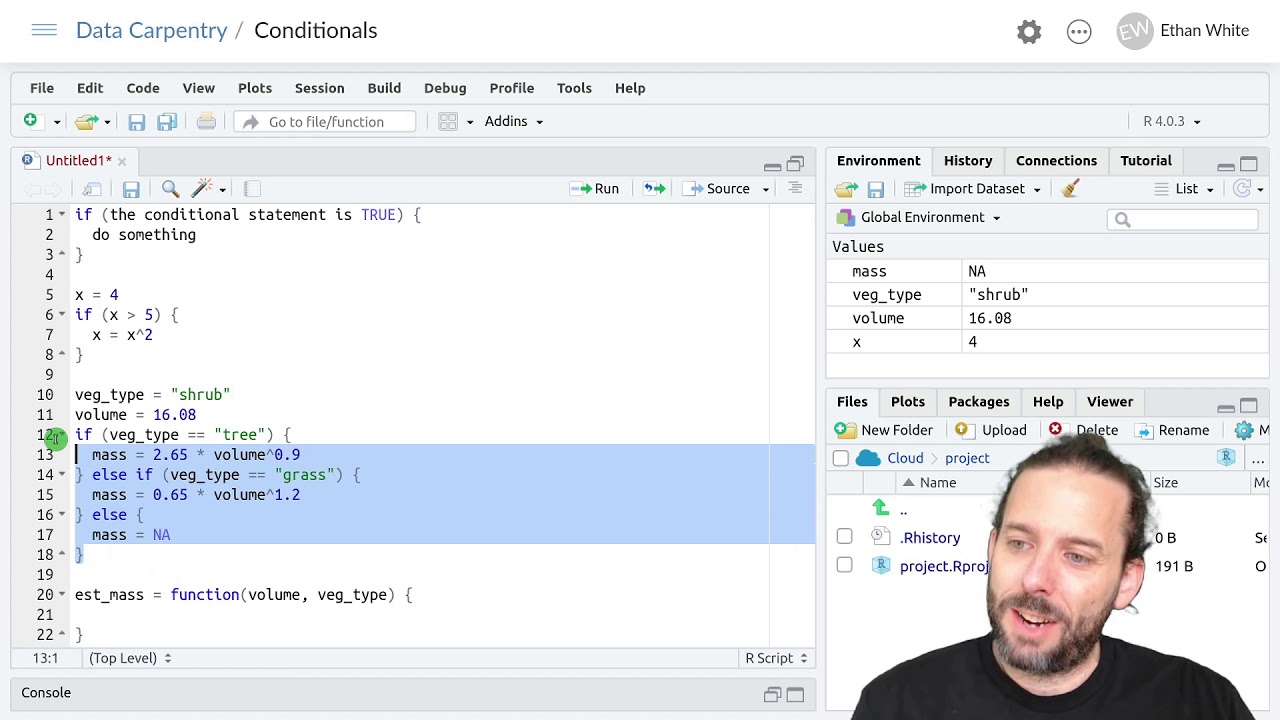Create a New Folder

(884, 430)
